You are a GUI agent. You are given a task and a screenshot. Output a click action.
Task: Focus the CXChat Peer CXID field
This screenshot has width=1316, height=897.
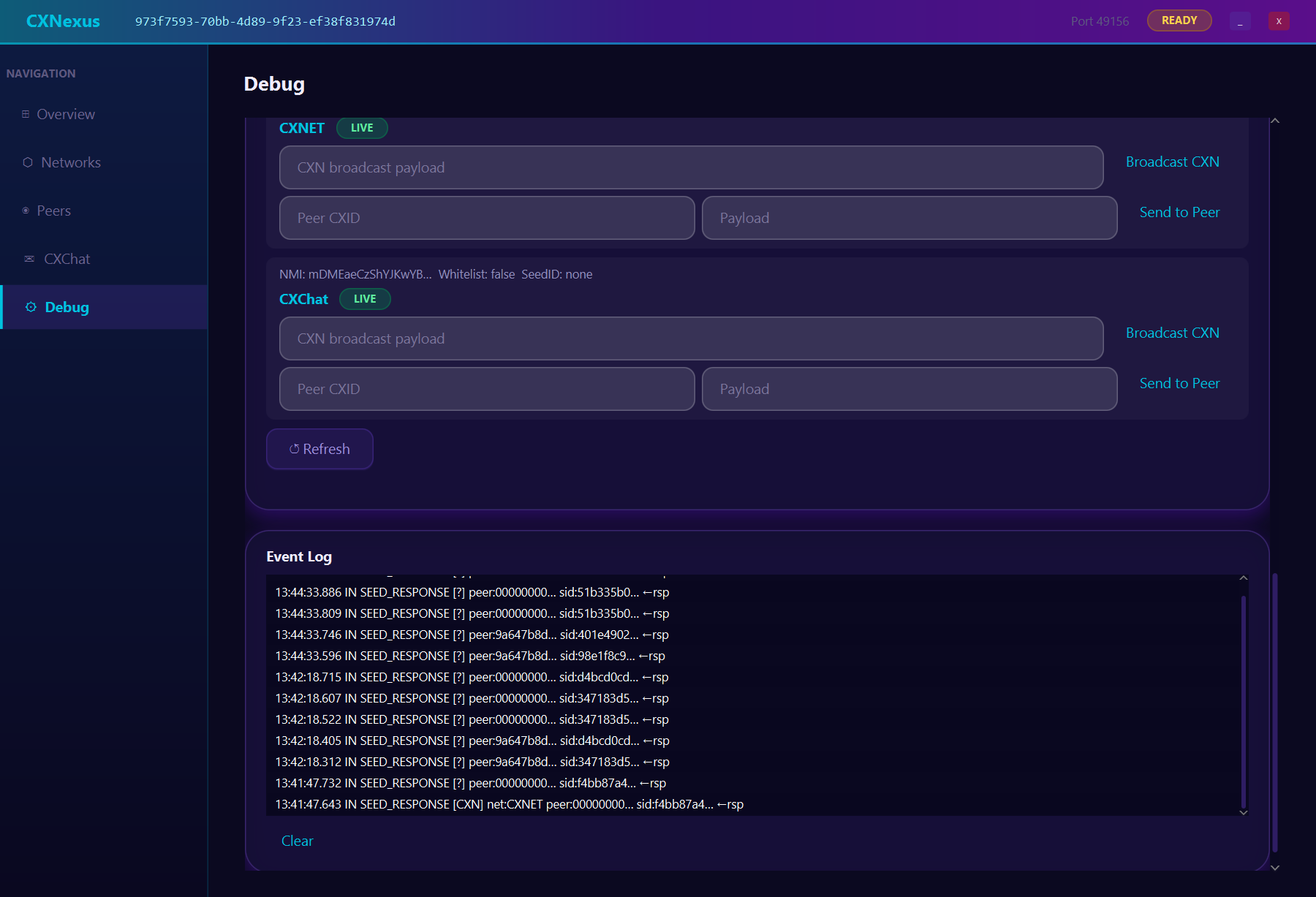pyautogui.click(x=487, y=389)
